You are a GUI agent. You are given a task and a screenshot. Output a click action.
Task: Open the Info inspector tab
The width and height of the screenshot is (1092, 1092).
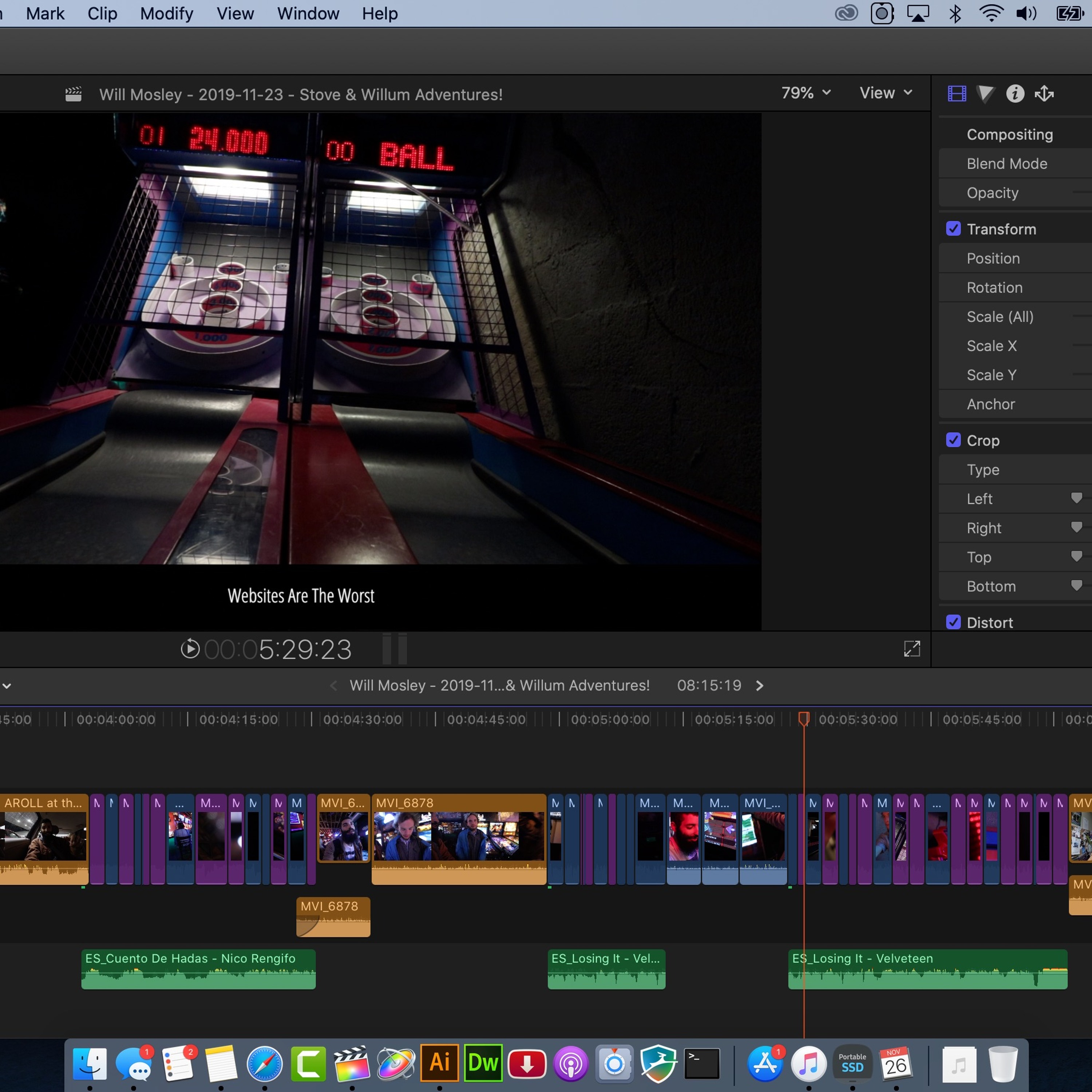[1014, 93]
